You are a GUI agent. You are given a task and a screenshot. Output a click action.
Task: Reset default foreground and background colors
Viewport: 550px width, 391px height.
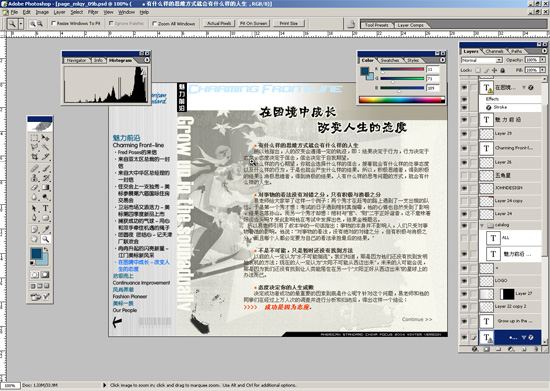[x=32, y=263]
